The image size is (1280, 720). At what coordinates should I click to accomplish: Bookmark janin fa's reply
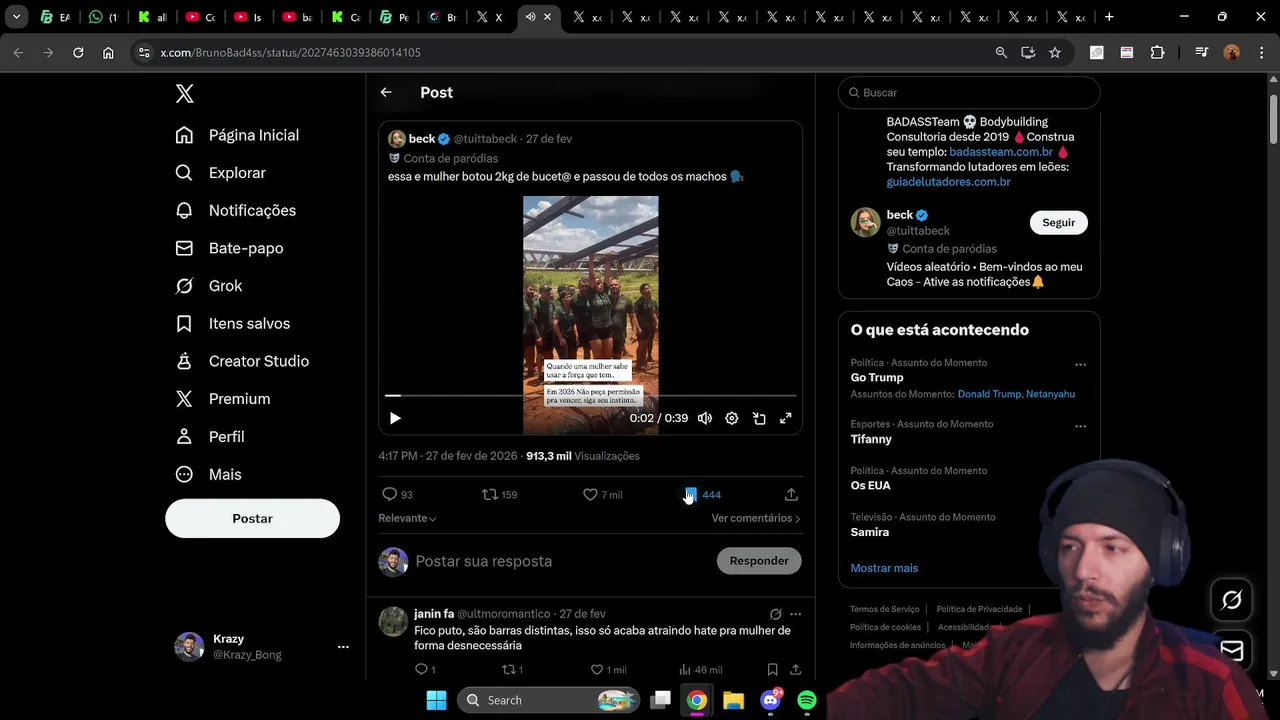(x=772, y=669)
